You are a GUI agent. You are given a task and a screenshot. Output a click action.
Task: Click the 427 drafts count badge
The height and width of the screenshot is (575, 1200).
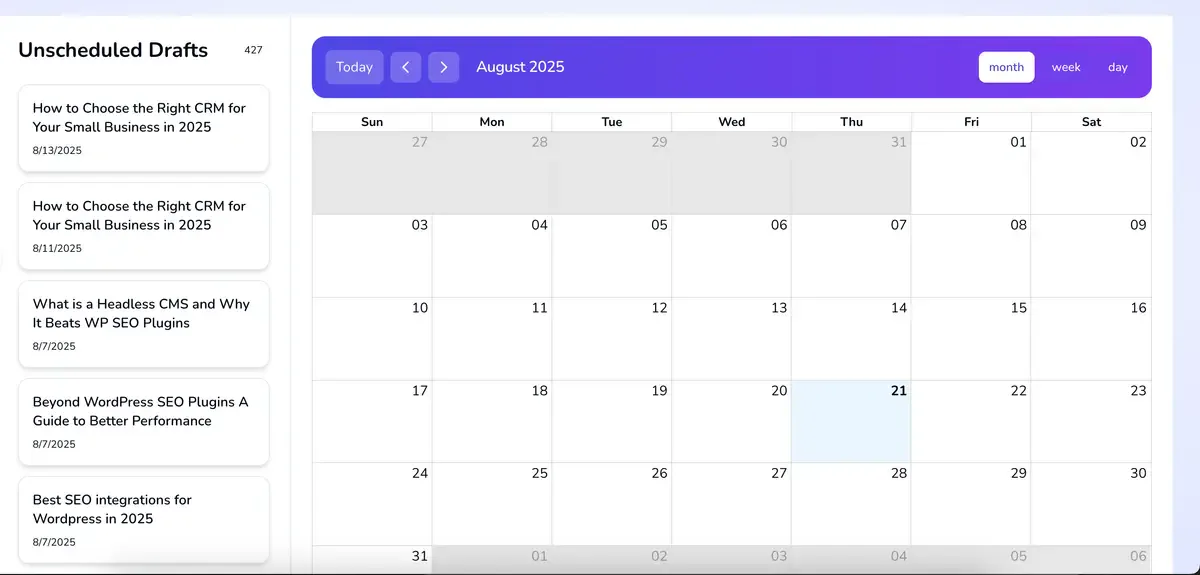tap(253, 50)
